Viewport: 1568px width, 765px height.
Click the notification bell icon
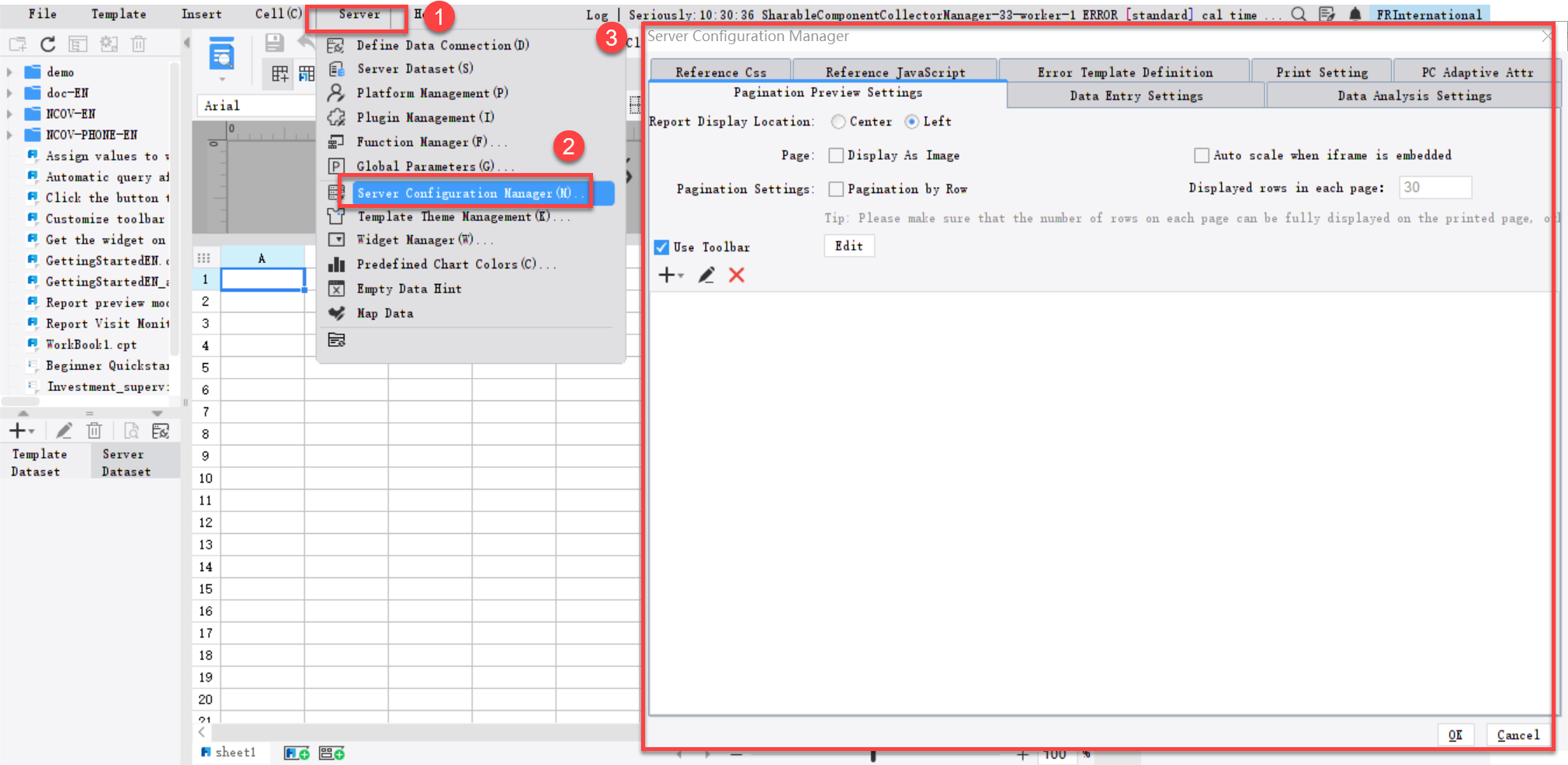pyautogui.click(x=1355, y=14)
